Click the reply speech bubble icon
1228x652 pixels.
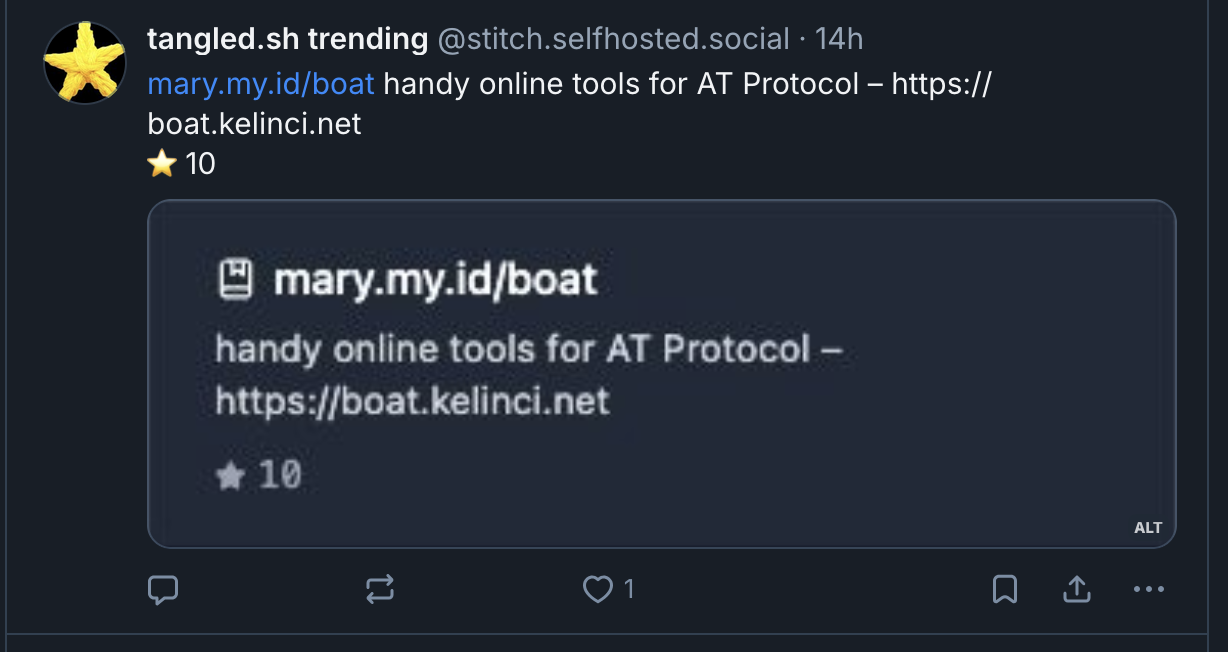click(x=163, y=590)
